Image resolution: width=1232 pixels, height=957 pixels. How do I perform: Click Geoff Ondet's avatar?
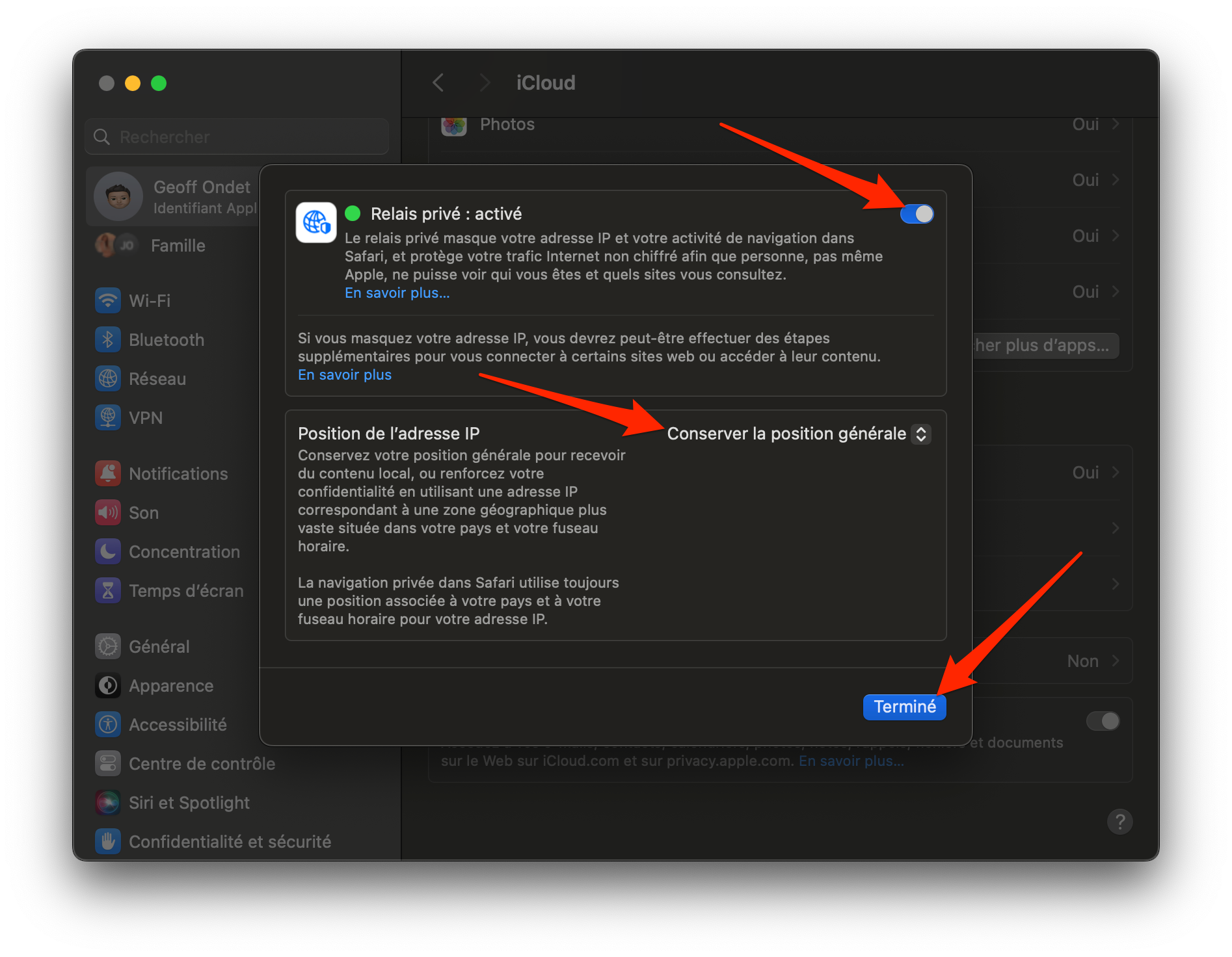click(x=118, y=196)
